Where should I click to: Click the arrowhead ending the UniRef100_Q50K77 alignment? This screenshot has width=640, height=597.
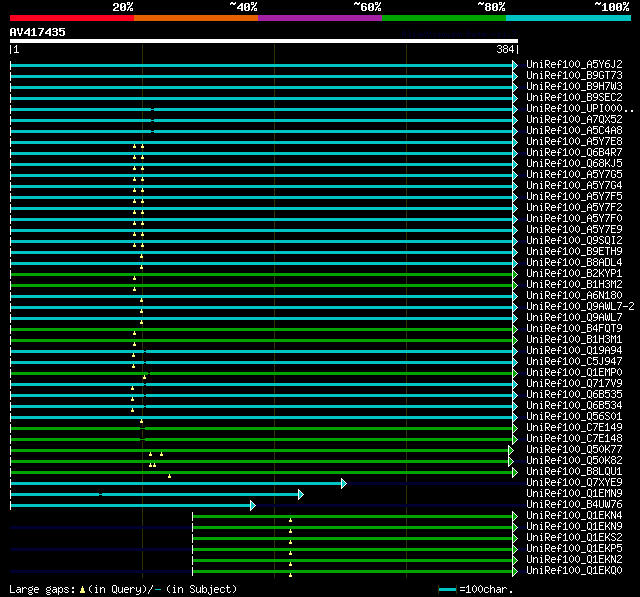tap(511, 450)
